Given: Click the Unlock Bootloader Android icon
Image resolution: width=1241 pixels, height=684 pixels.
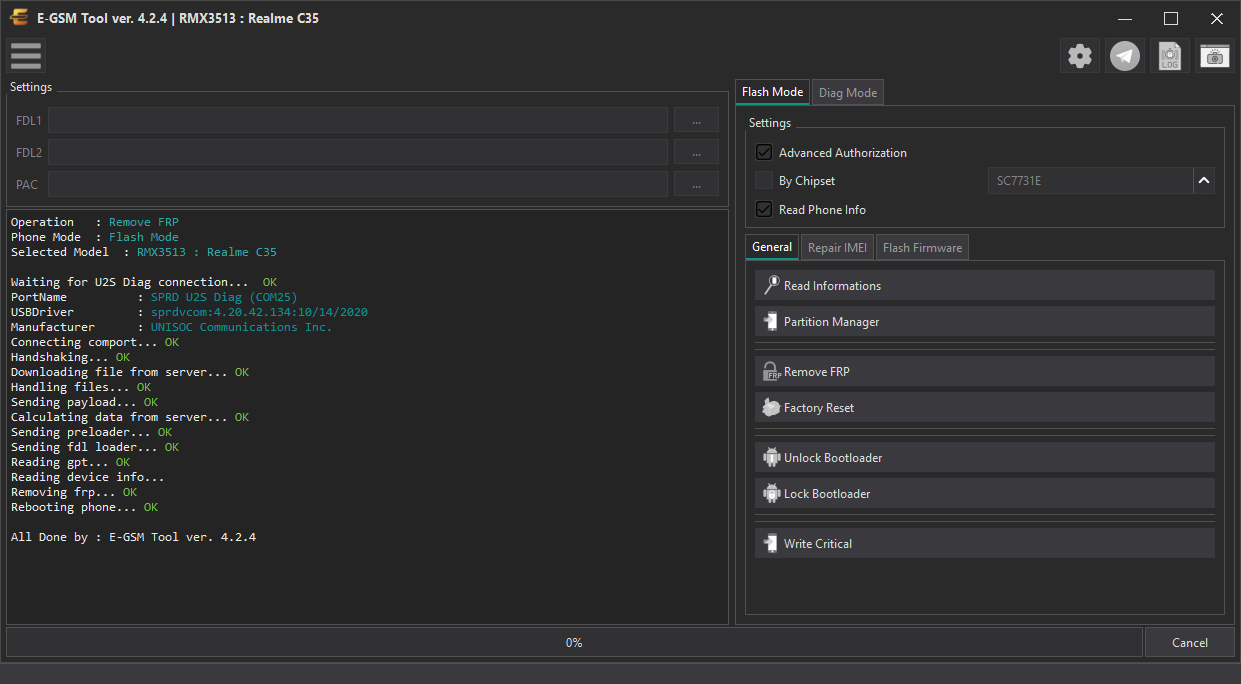Looking at the screenshot, I should (771, 457).
